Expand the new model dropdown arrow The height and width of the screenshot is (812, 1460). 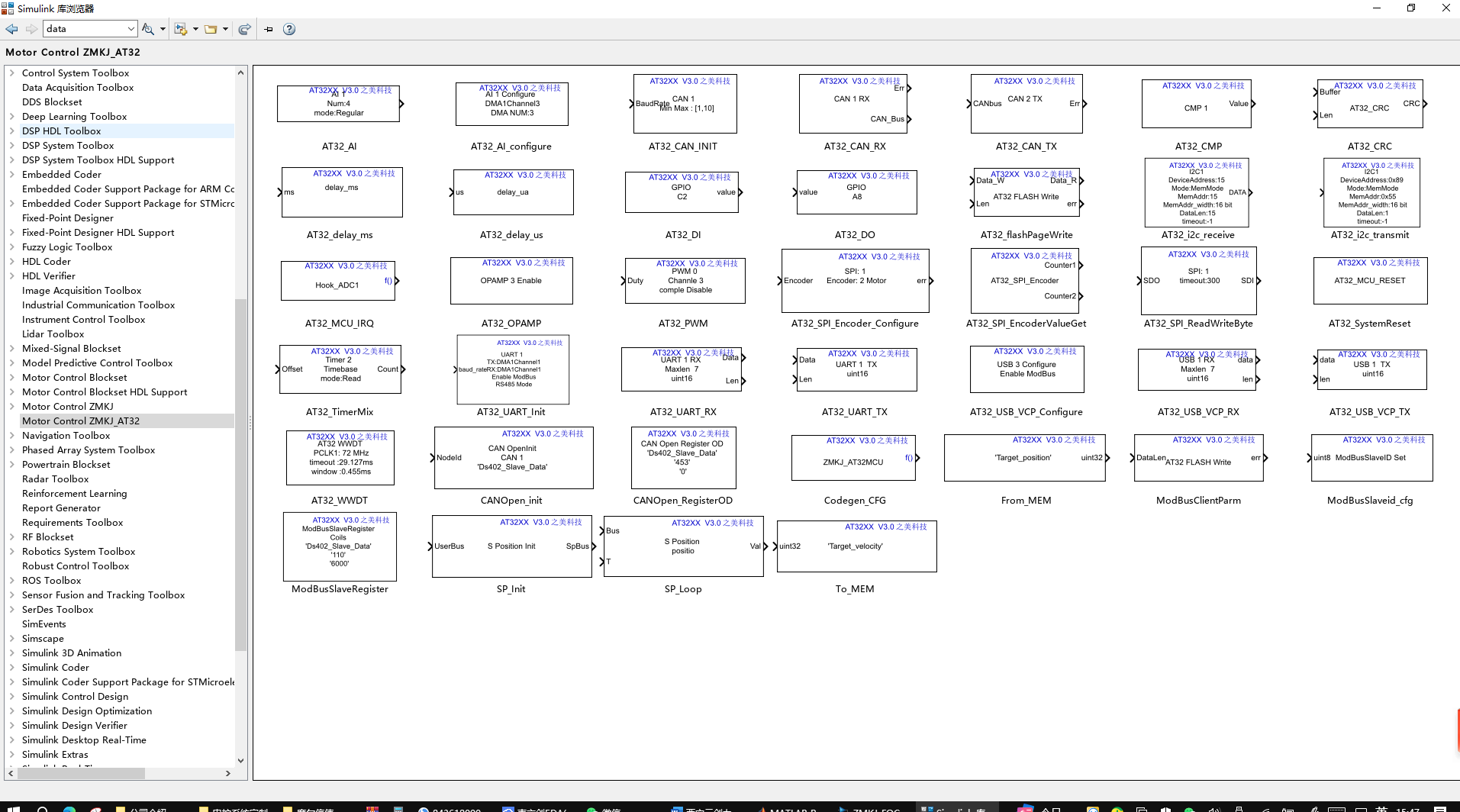(x=195, y=29)
